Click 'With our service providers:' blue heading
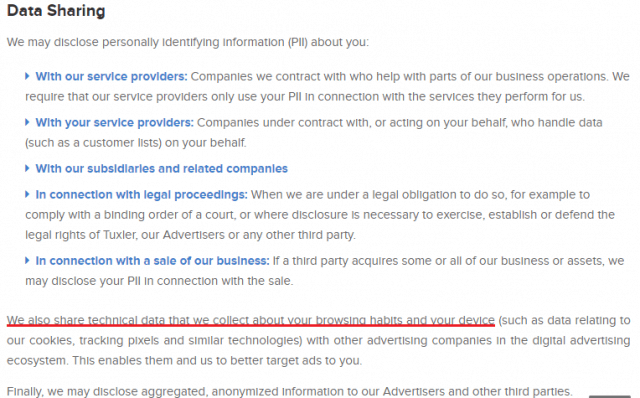 tap(111, 76)
